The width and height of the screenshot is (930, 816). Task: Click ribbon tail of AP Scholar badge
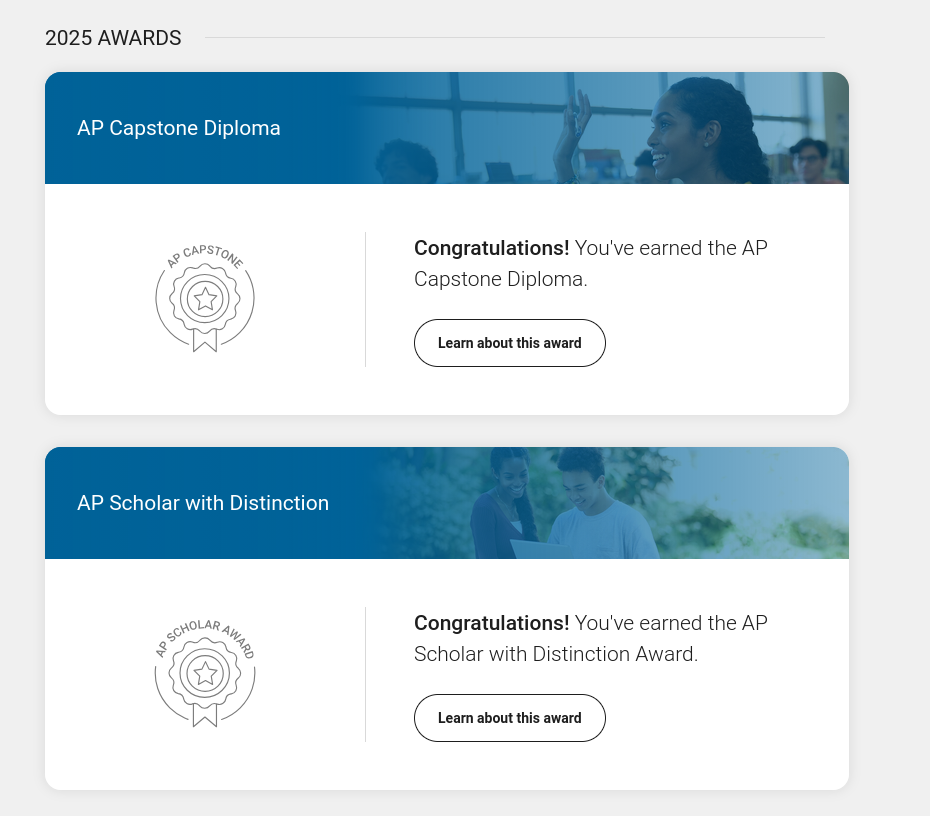tap(205, 715)
